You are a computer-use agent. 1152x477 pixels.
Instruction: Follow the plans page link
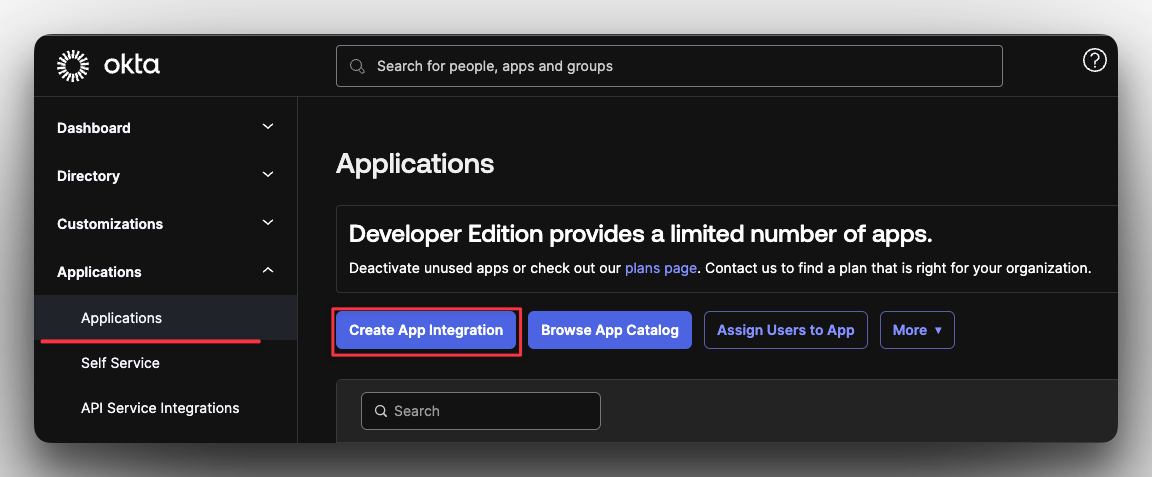click(660, 268)
